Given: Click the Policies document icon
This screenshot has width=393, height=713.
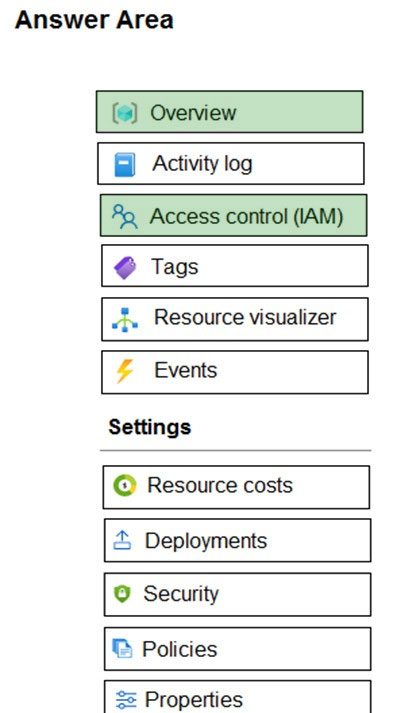Looking at the screenshot, I should coord(122,648).
